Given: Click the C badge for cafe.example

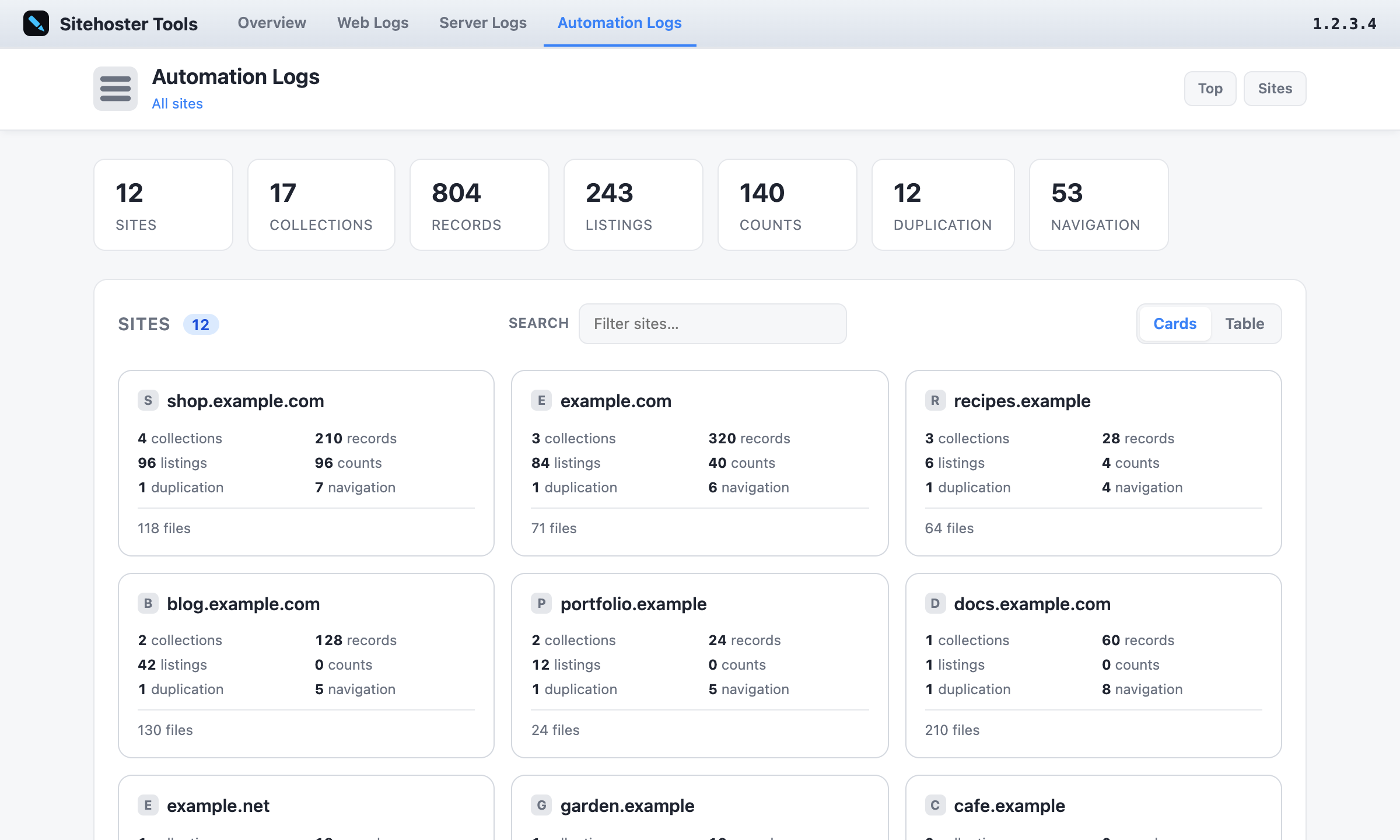Looking at the screenshot, I should pyautogui.click(x=935, y=805).
